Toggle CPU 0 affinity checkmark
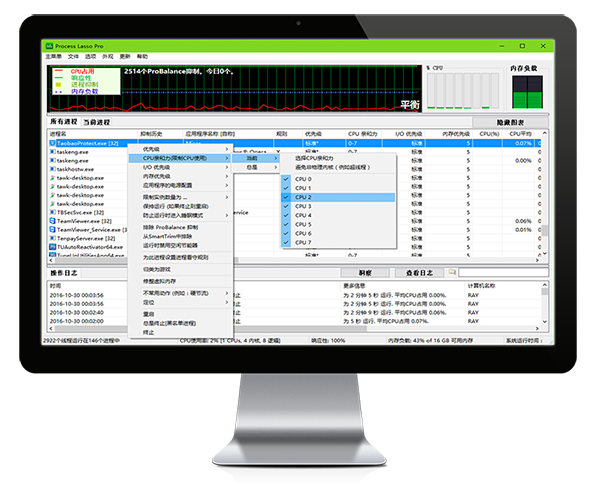Screen dimensions: 600x485 click(286, 179)
